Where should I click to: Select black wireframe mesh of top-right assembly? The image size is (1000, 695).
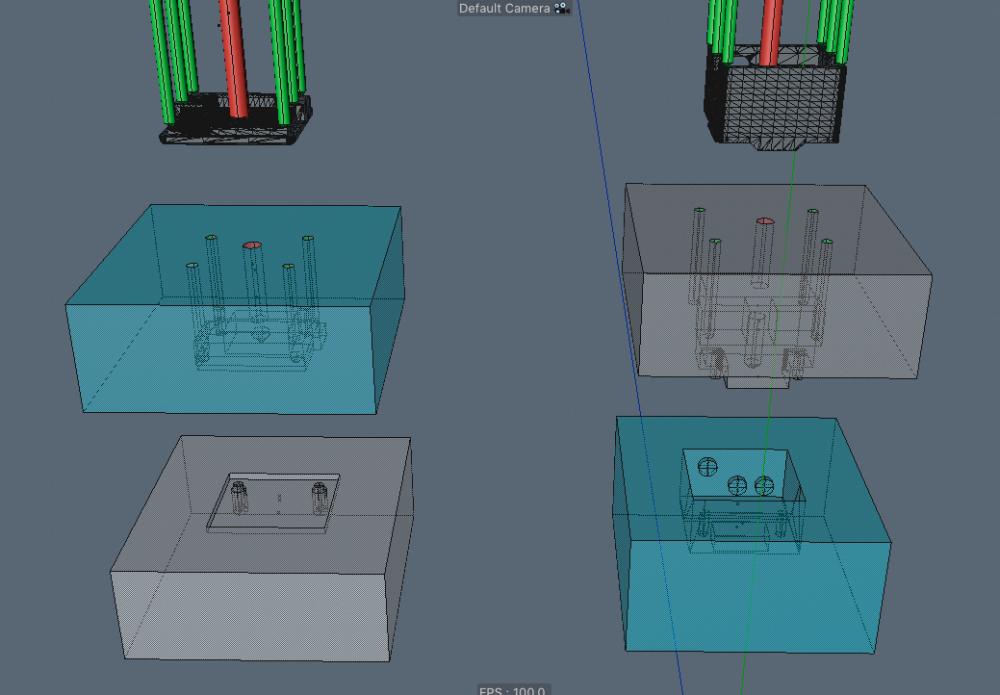780,100
